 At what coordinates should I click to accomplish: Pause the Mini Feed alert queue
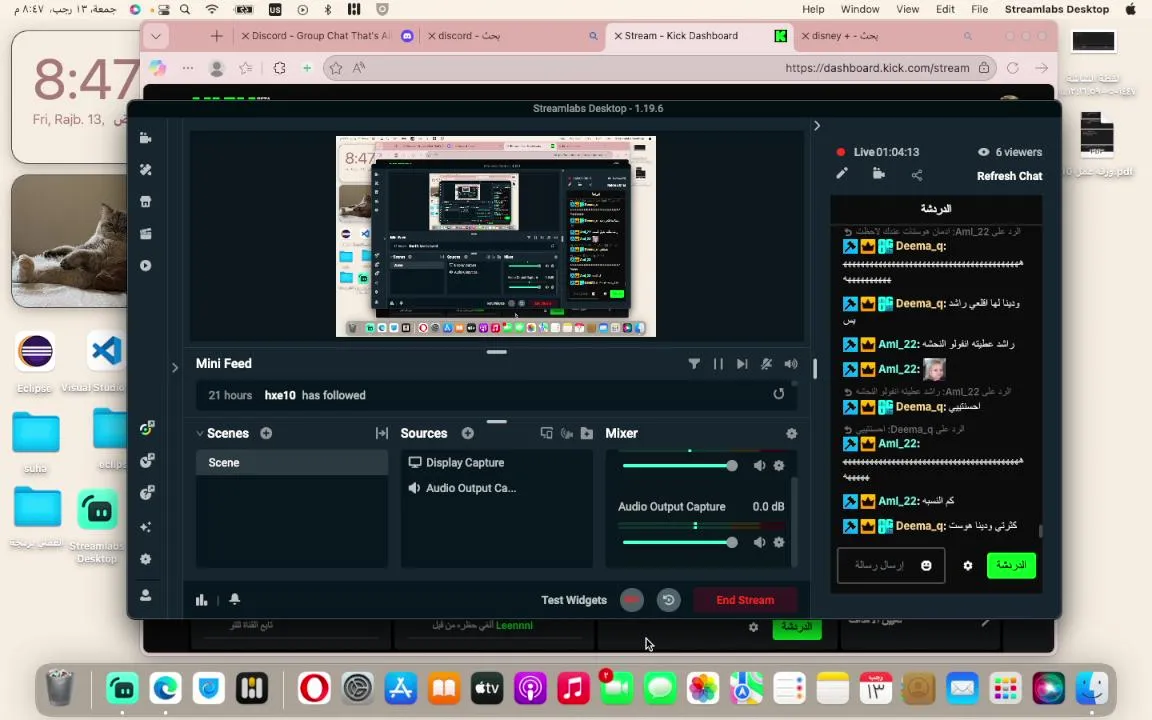coord(718,364)
